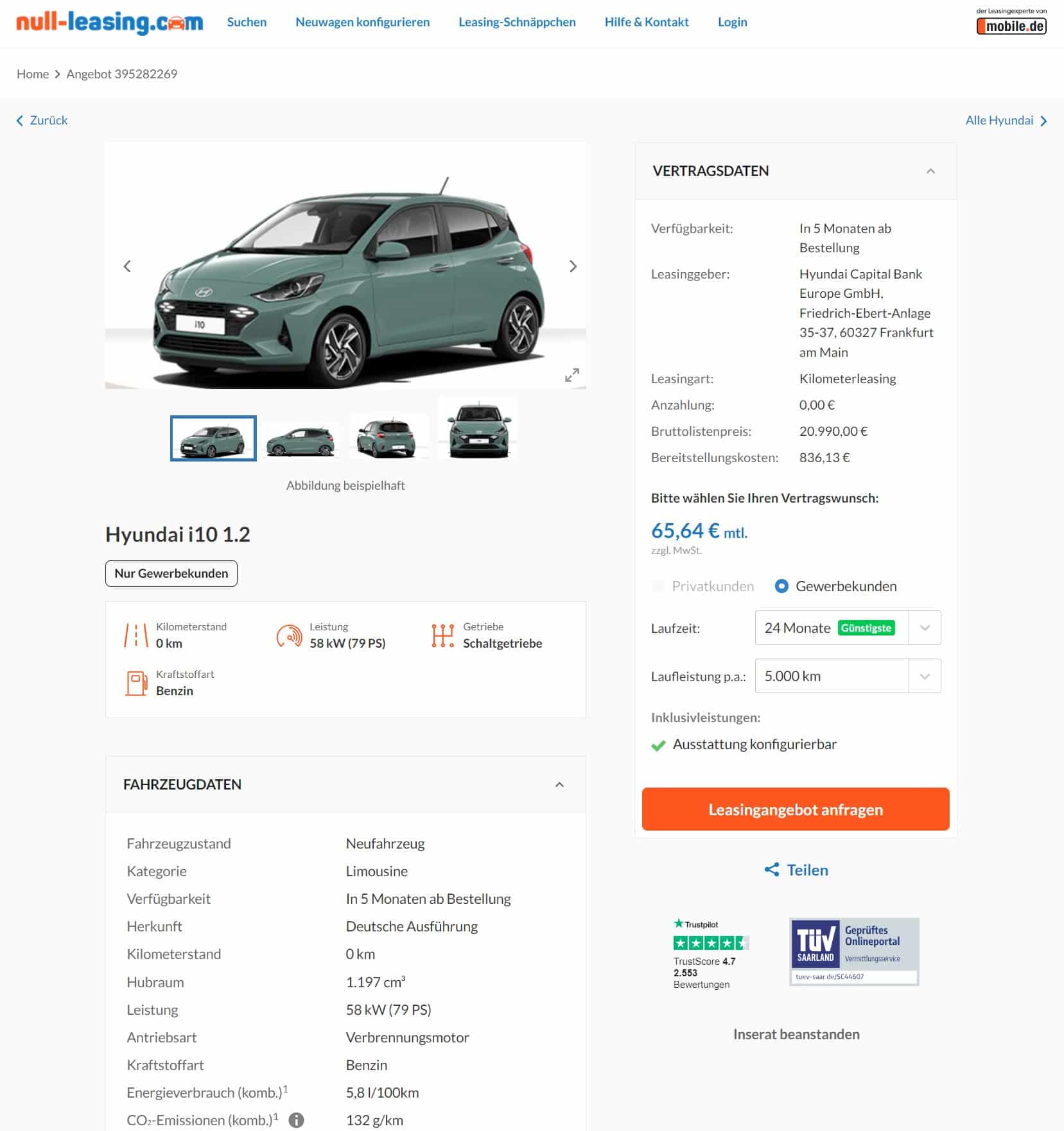Select the front-view car thumbnail

tap(478, 429)
